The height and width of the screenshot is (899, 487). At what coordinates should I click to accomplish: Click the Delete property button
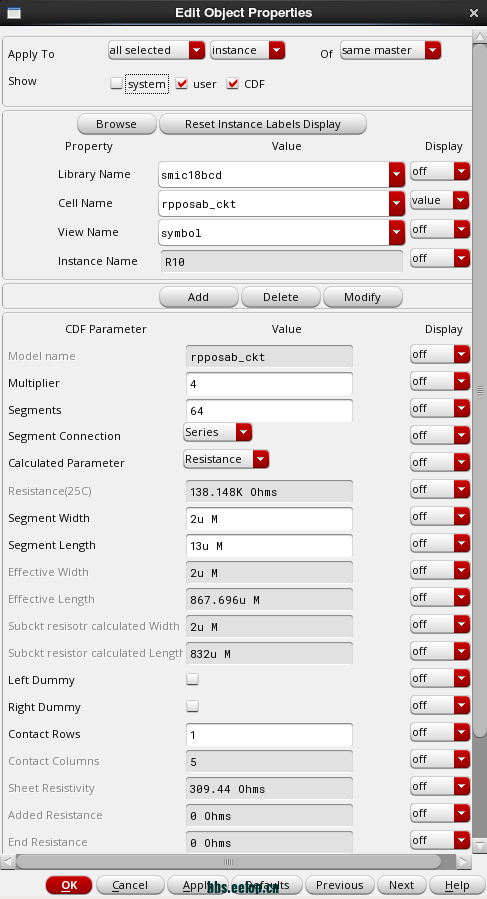coord(280,297)
